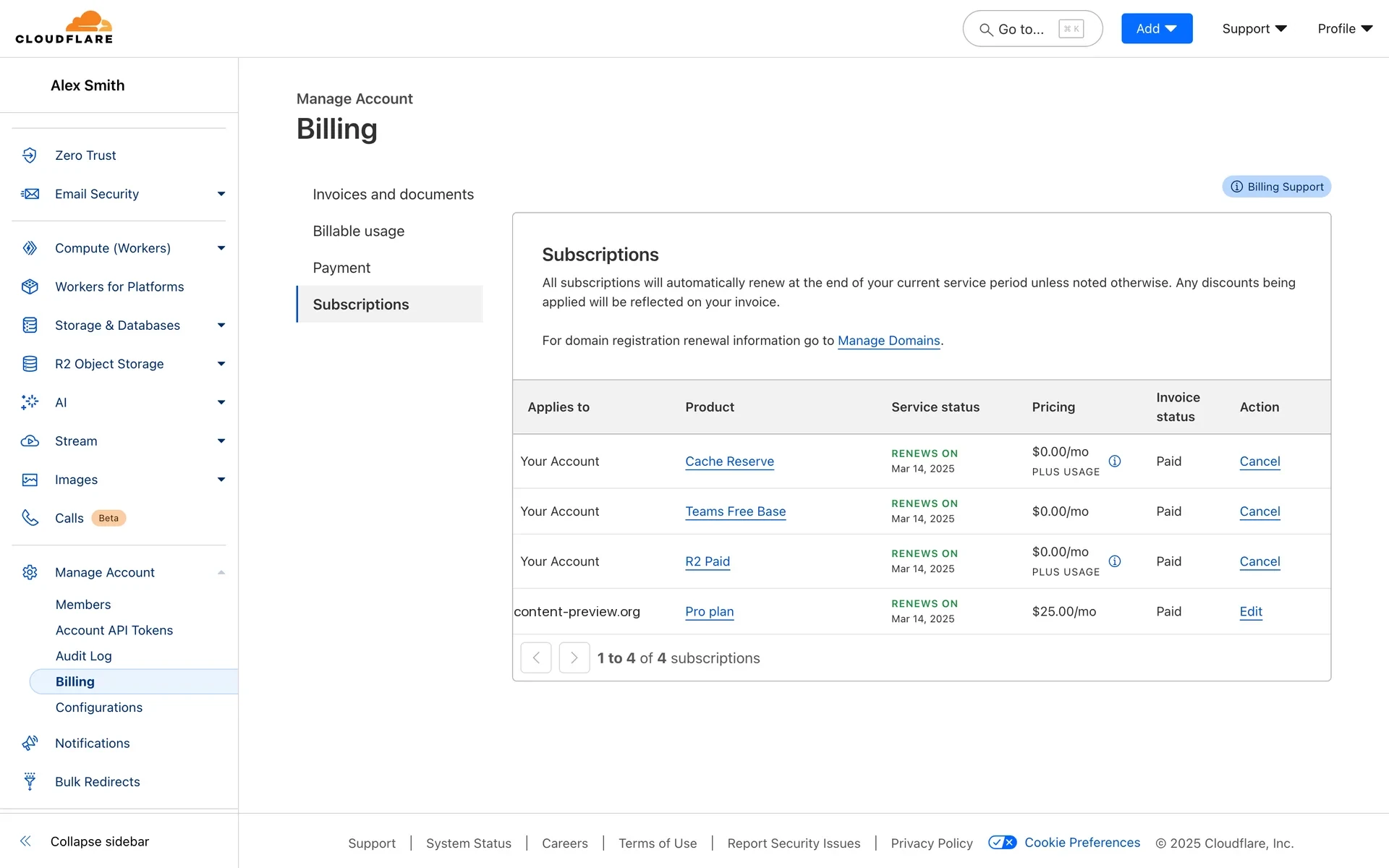Click the Workers for Platforms cube icon
The width and height of the screenshot is (1389, 868).
(30, 286)
